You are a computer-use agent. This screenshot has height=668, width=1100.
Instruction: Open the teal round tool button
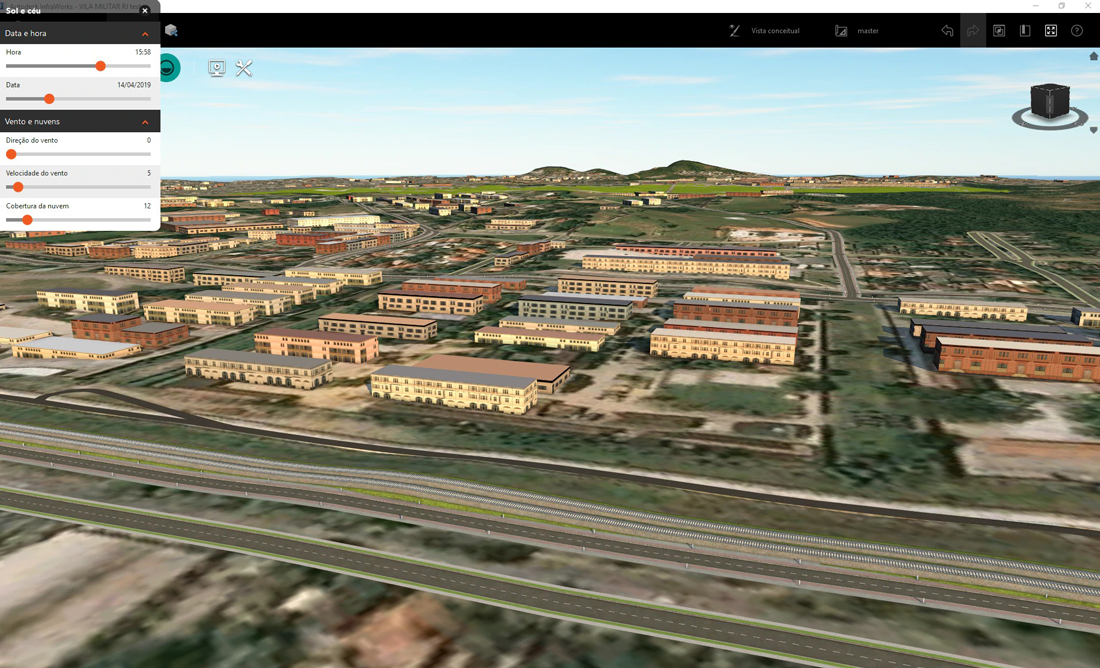169,68
